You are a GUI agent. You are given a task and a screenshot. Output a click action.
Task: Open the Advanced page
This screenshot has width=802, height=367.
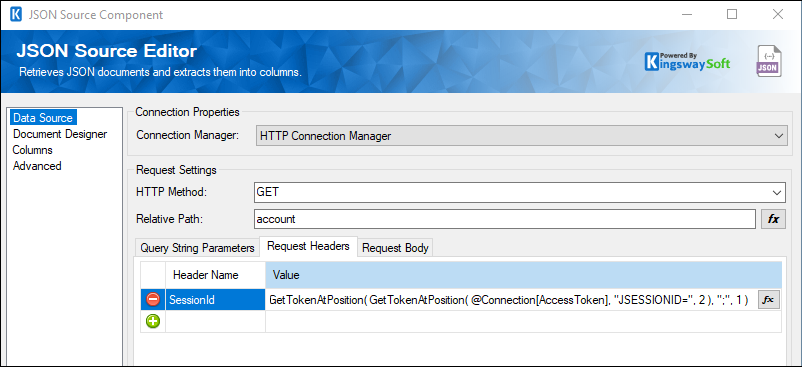point(37,166)
